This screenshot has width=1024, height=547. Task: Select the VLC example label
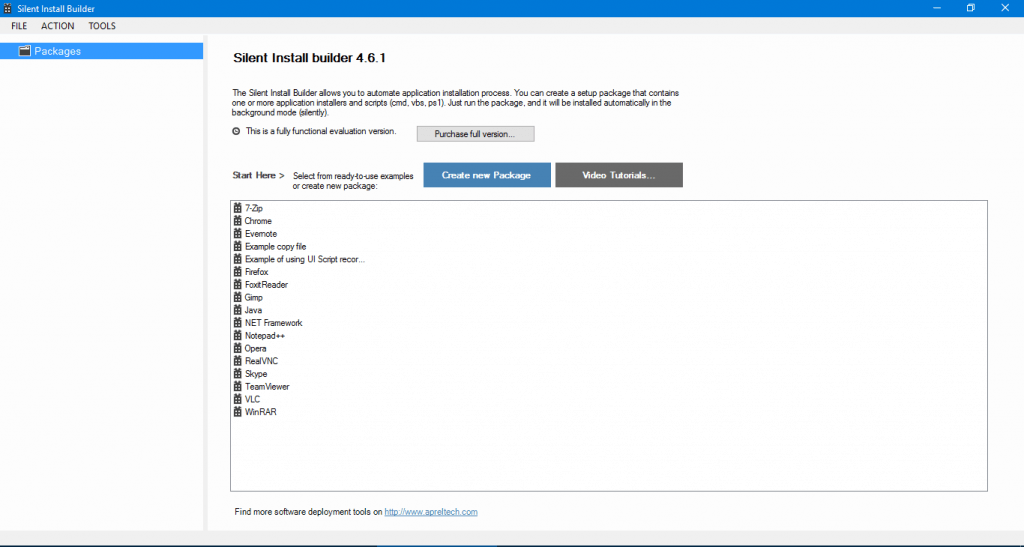pos(253,399)
